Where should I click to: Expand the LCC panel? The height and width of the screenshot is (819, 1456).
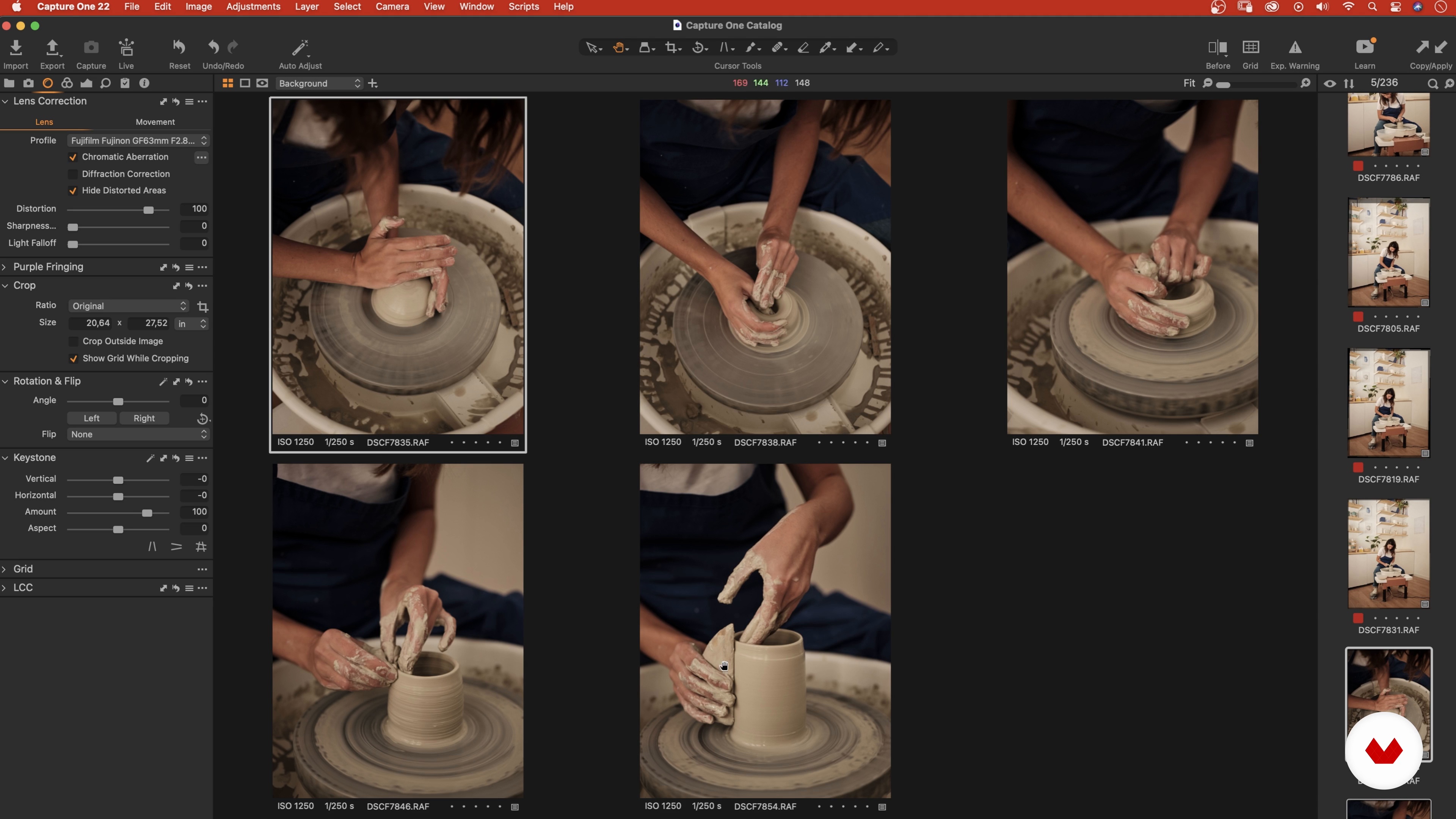click(5, 588)
